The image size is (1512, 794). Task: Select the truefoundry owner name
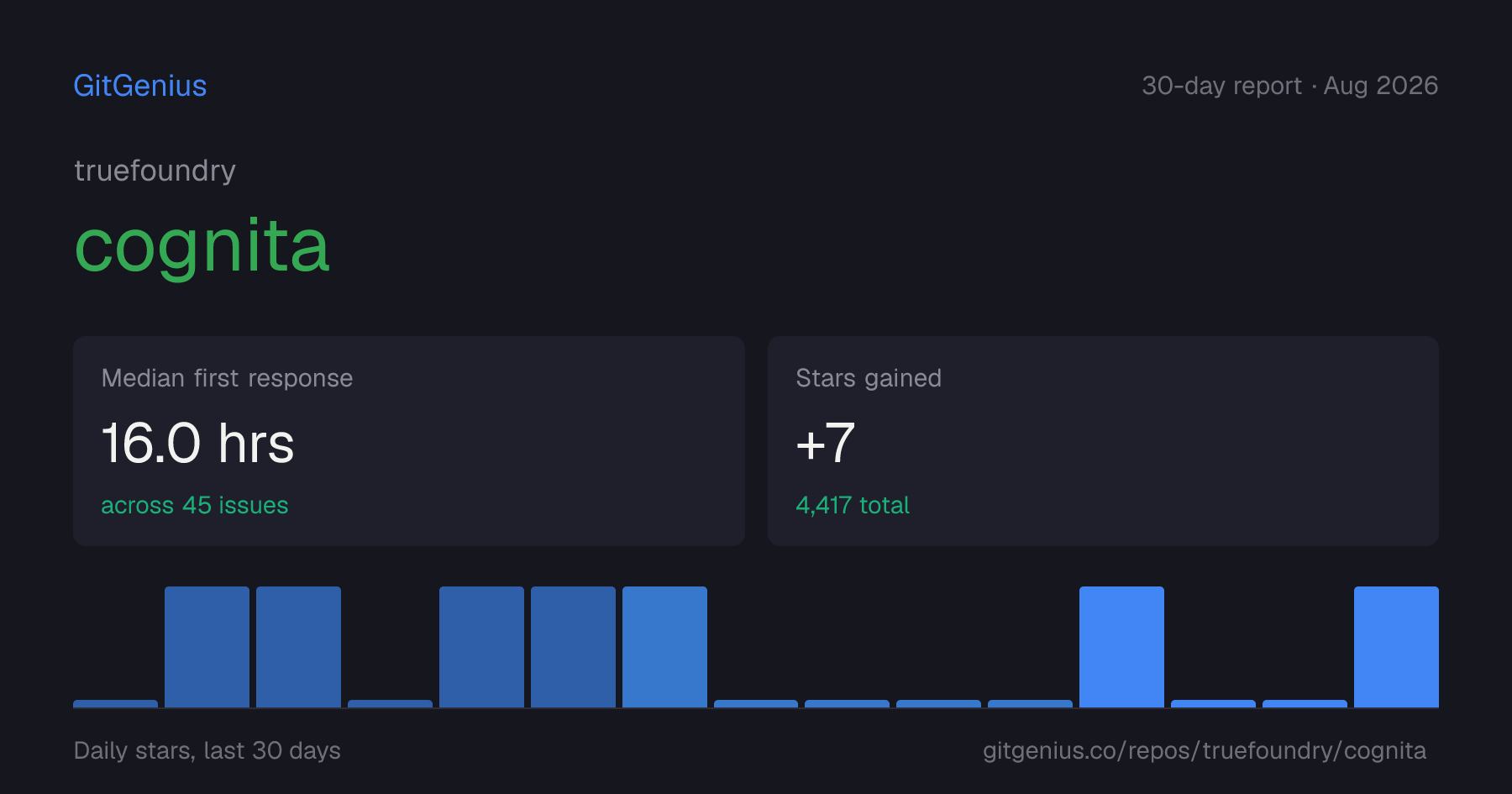pos(155,171)
